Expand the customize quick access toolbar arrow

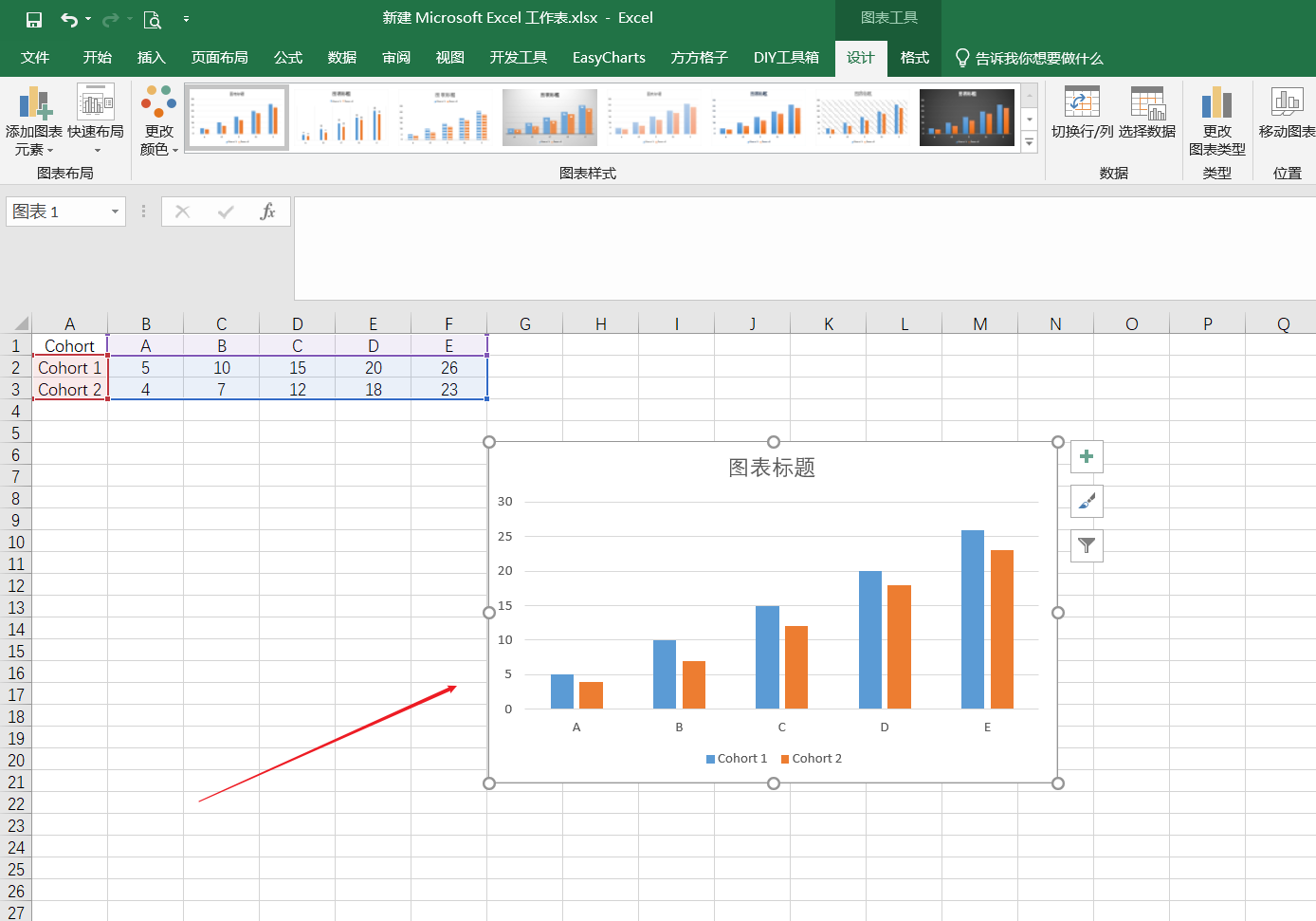pos(186,19)
